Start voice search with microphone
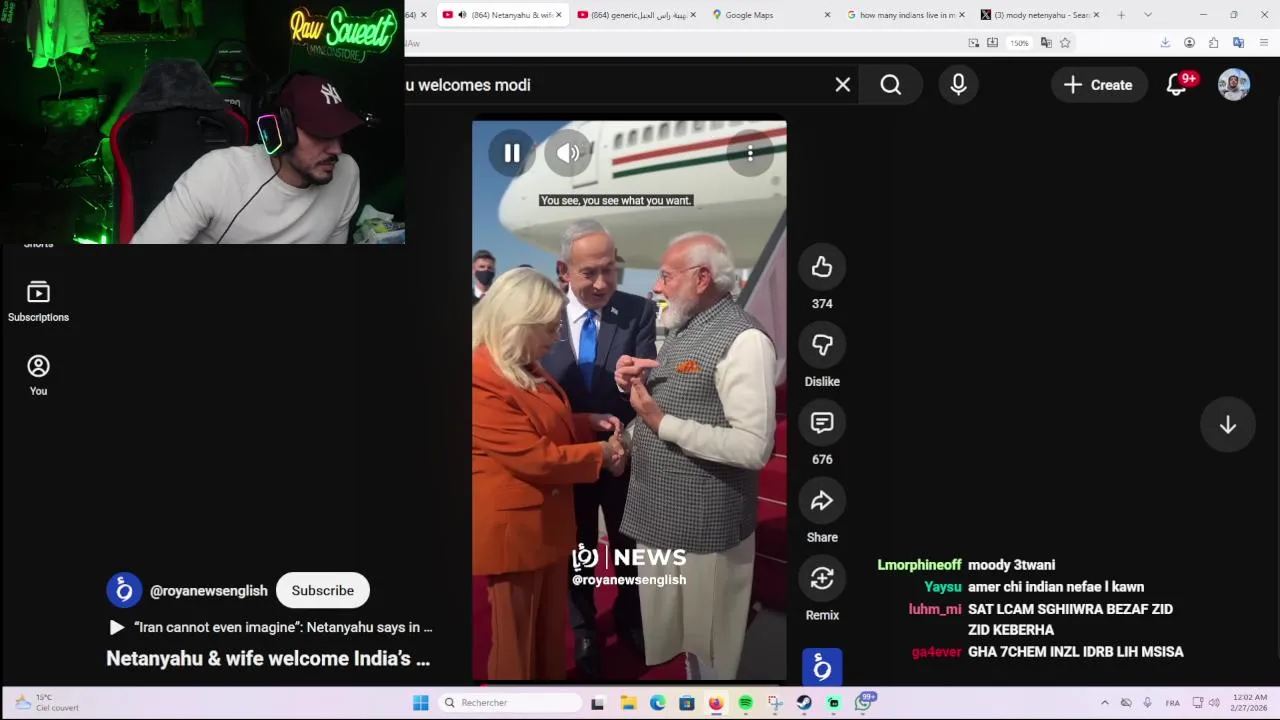Screen dimensions: 1280x720 pos(958,85)
